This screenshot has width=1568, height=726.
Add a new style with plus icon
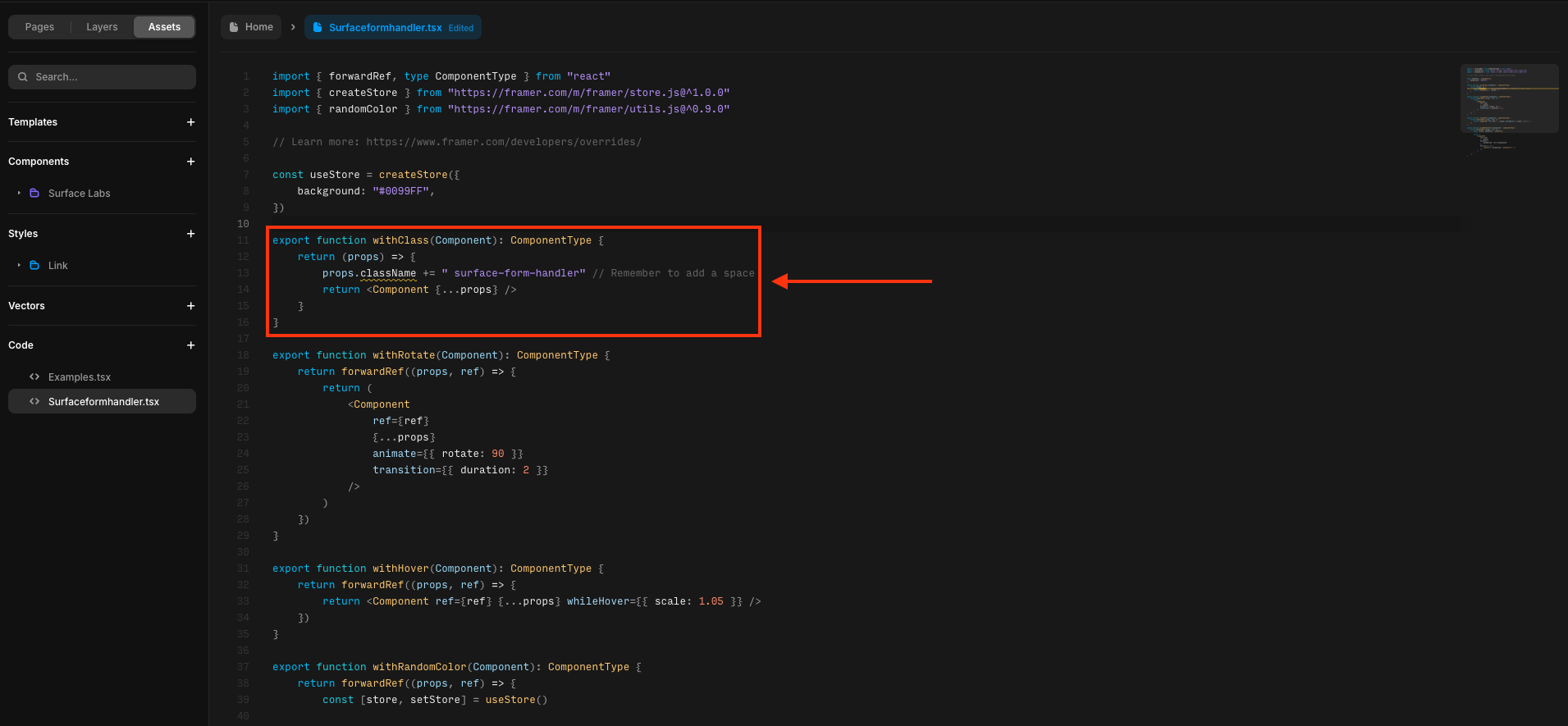point(190,234)
